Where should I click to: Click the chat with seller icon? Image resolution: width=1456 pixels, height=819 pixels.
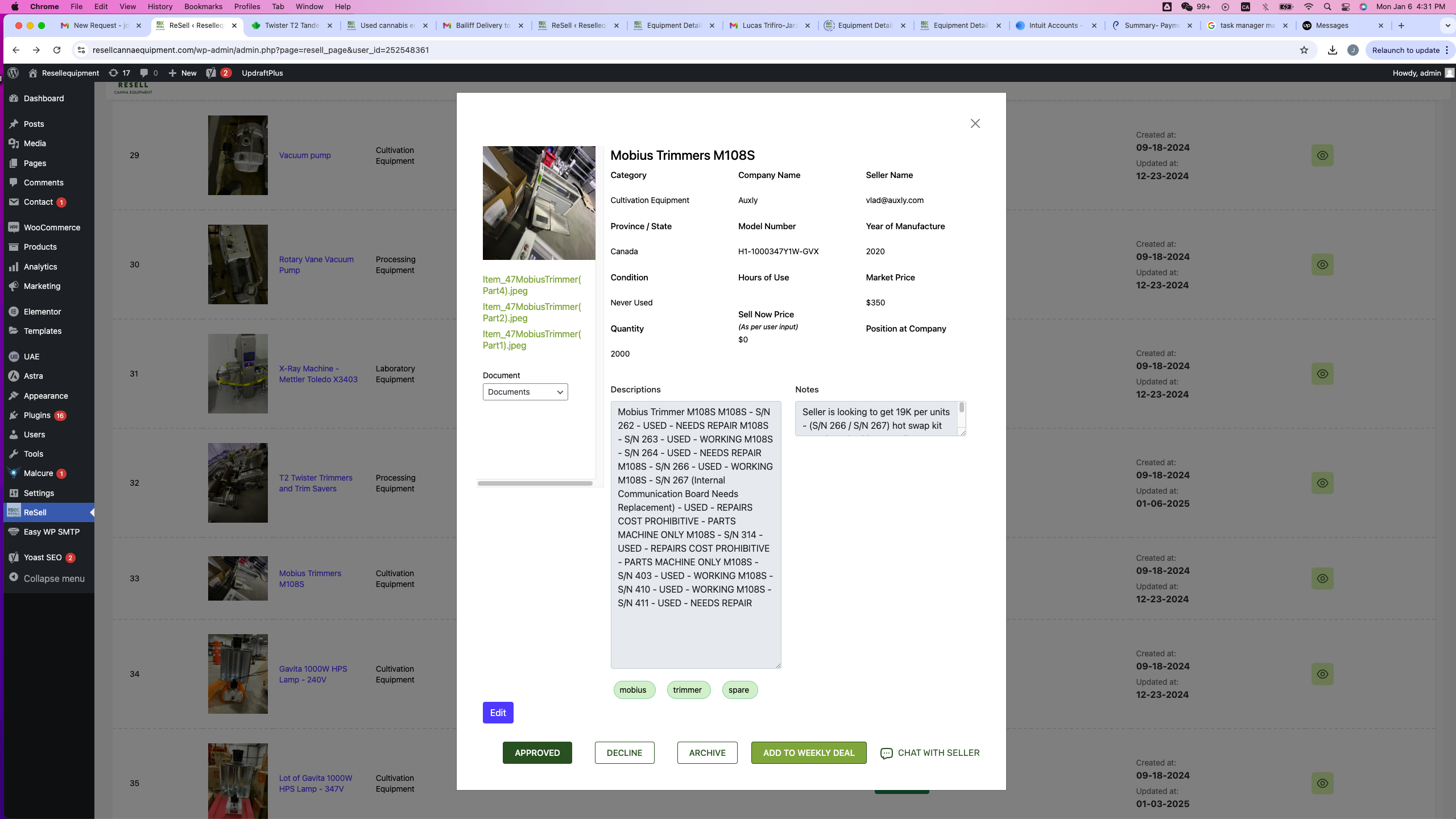coord(886,753)
